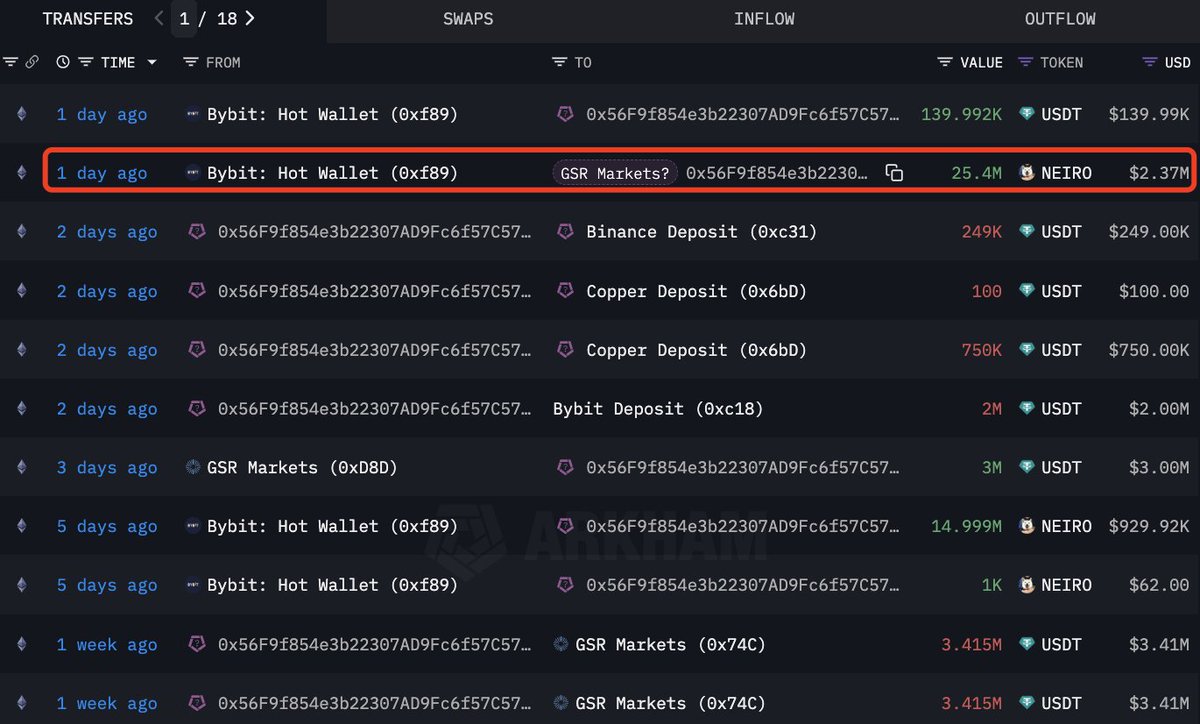Click the clock icon beside the TIME header
Screen dimensions: 1200x724
[63, 62]
